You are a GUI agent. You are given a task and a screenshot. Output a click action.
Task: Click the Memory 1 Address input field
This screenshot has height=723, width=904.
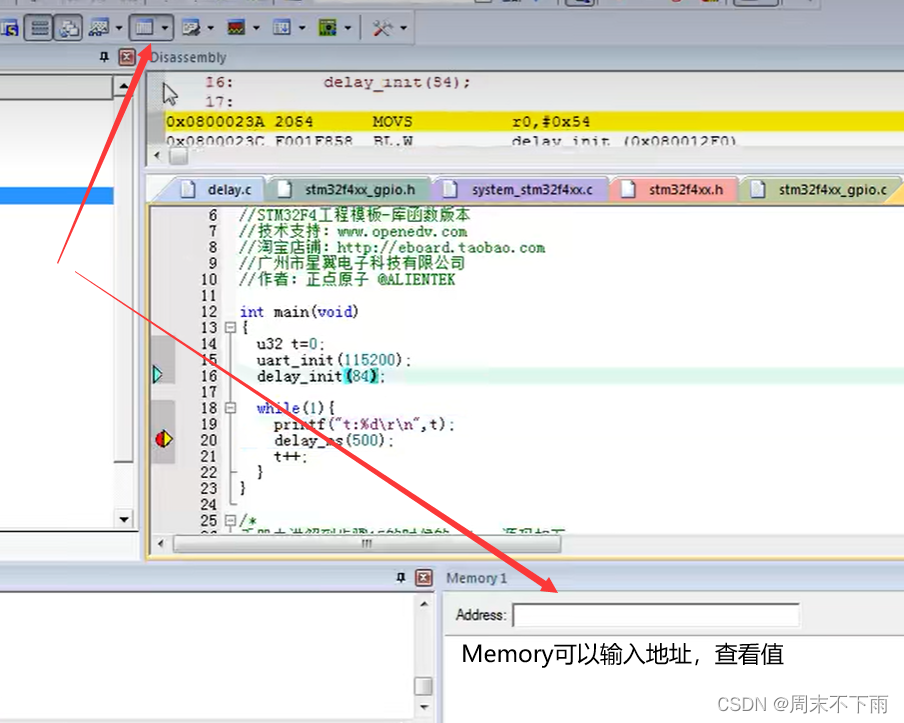[656, 615]
